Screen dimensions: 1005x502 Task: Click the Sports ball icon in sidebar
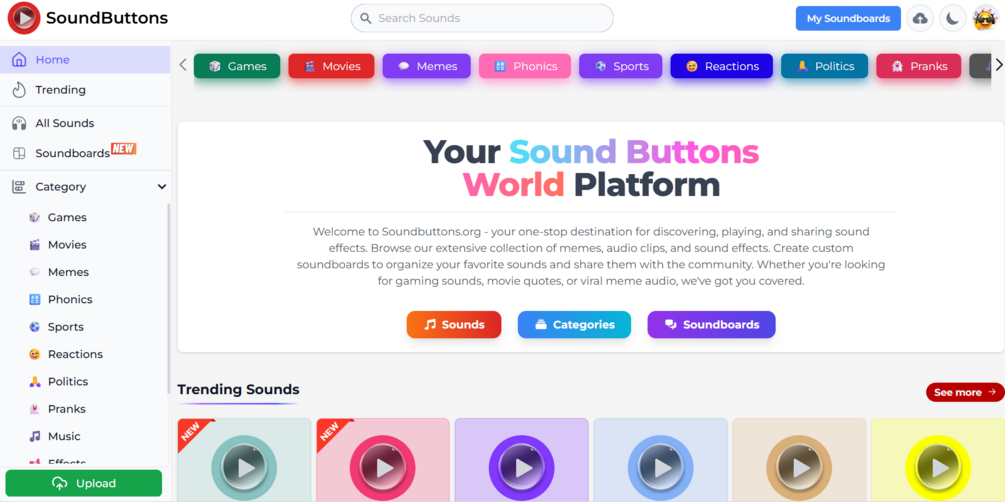pyautogui.click(x=35, y=327)
